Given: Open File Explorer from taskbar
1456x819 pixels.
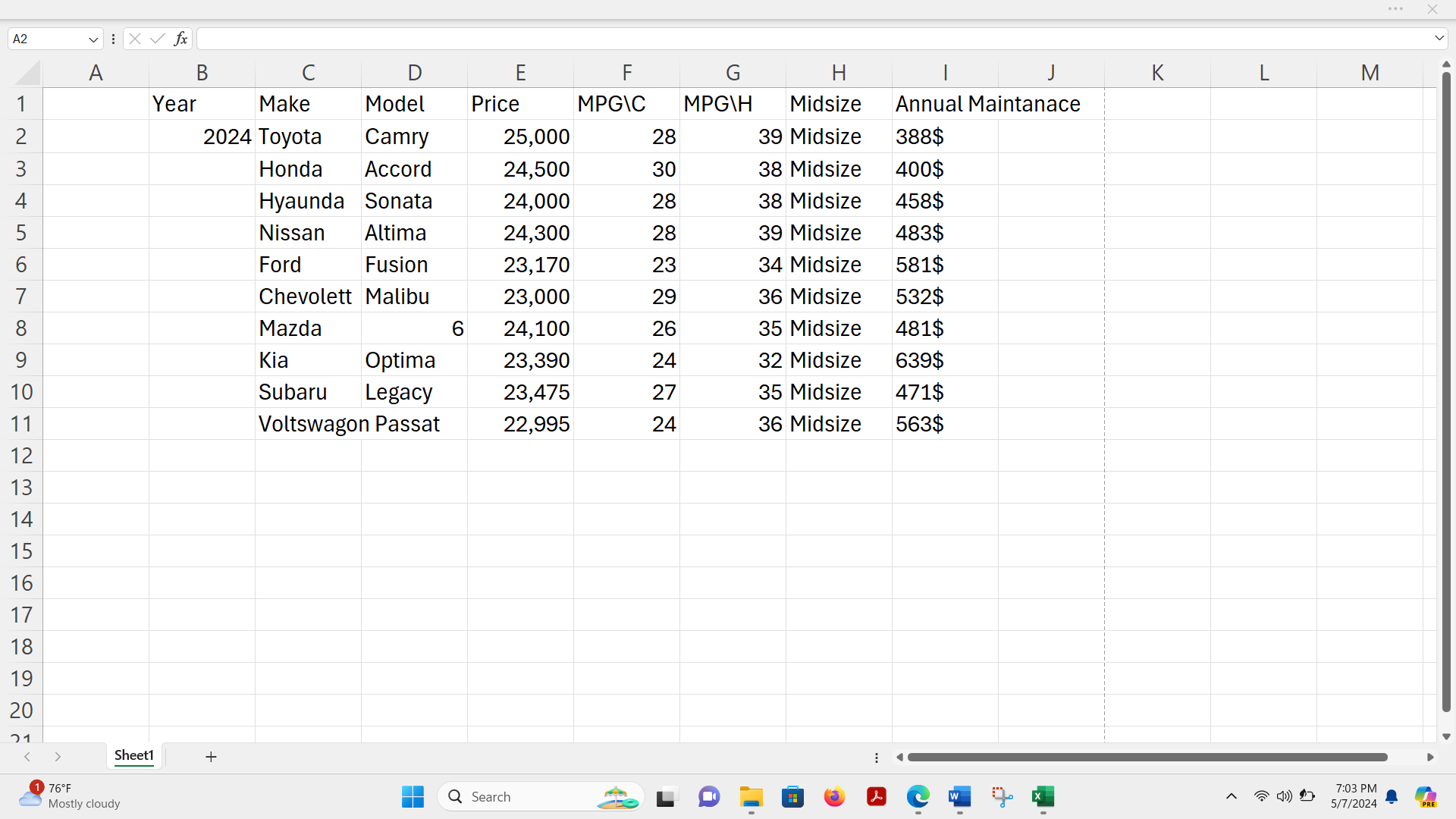Looking at the screenshot, I should (752, 797).
